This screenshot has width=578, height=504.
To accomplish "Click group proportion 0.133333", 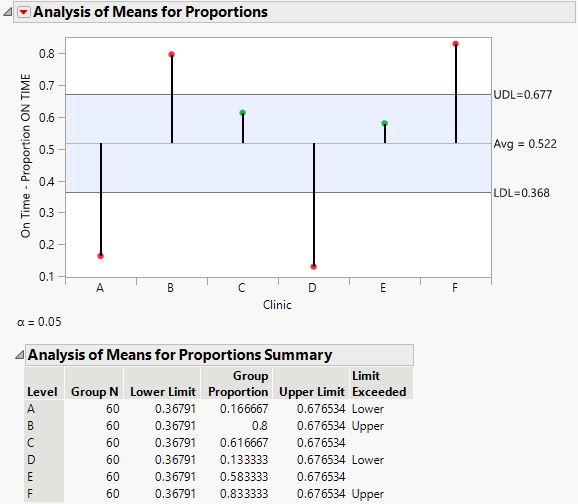I will [244, 460].
